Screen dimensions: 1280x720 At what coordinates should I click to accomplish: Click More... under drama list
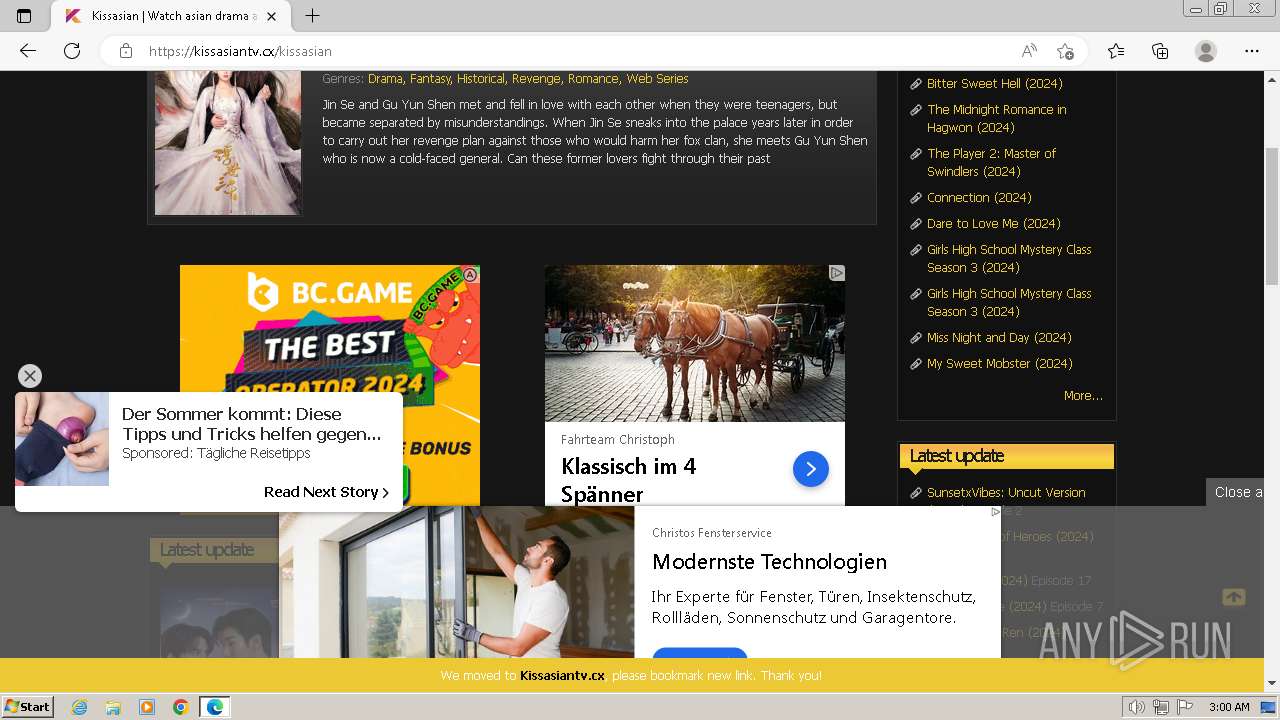[x=1083, y=396]
